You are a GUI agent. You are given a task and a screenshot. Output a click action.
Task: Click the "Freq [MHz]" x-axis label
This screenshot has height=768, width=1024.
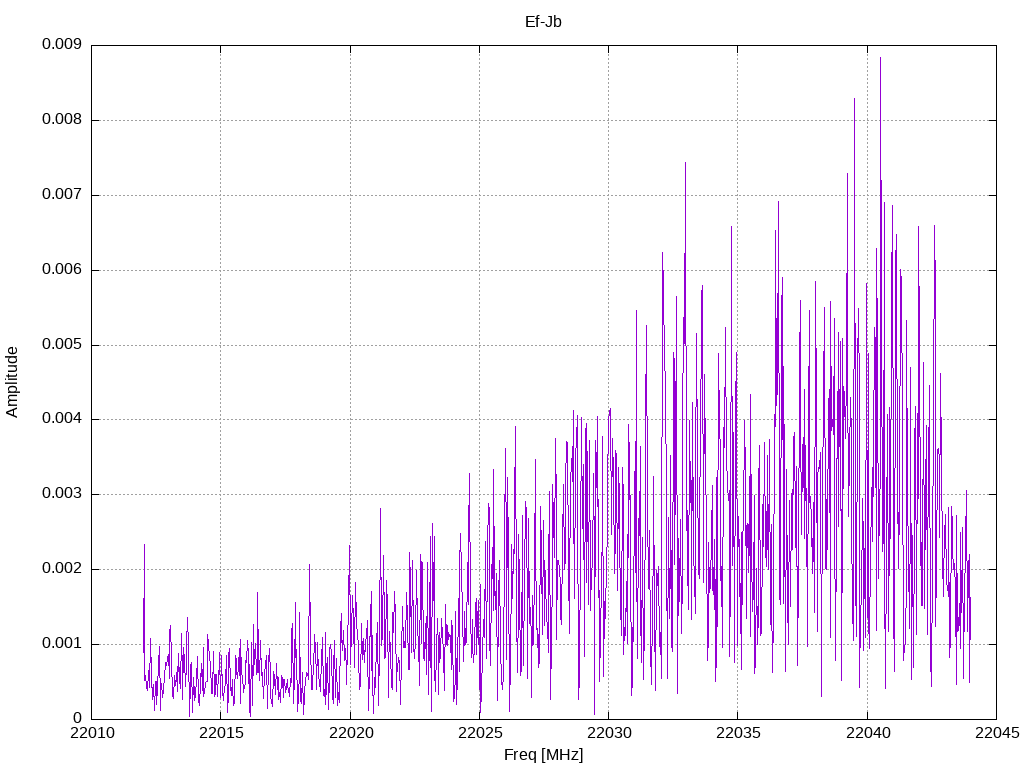tap(543, 755)
